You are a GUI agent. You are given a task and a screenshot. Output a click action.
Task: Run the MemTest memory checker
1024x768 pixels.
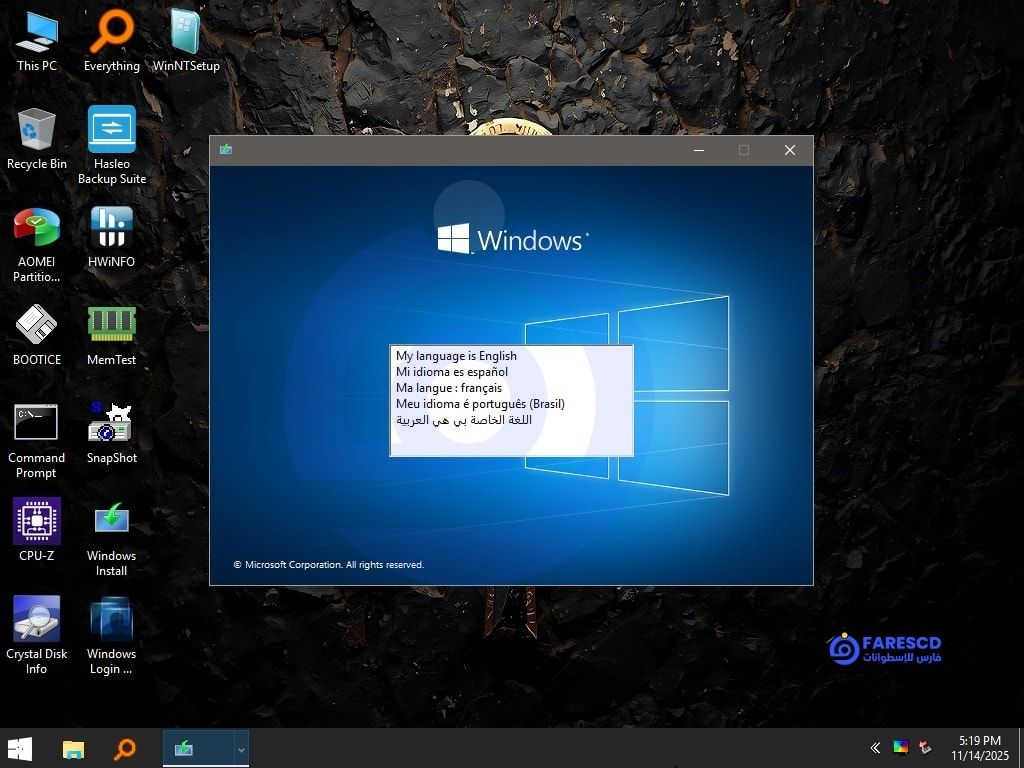pos(111,325)
